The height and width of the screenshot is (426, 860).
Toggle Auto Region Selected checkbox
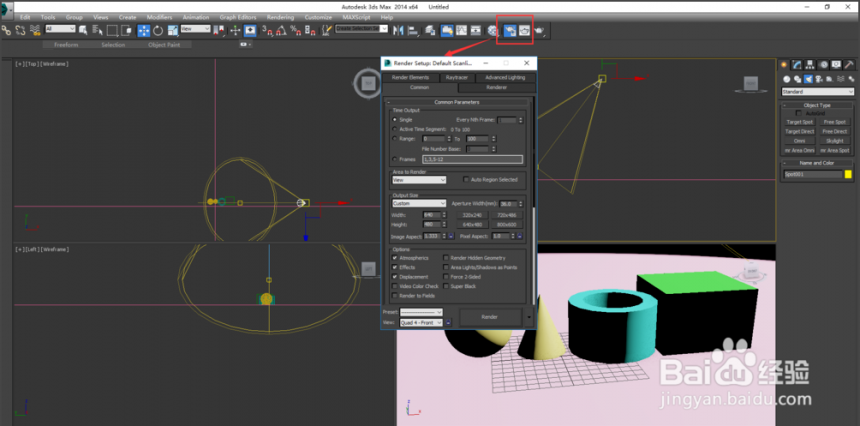pos(466,179)
